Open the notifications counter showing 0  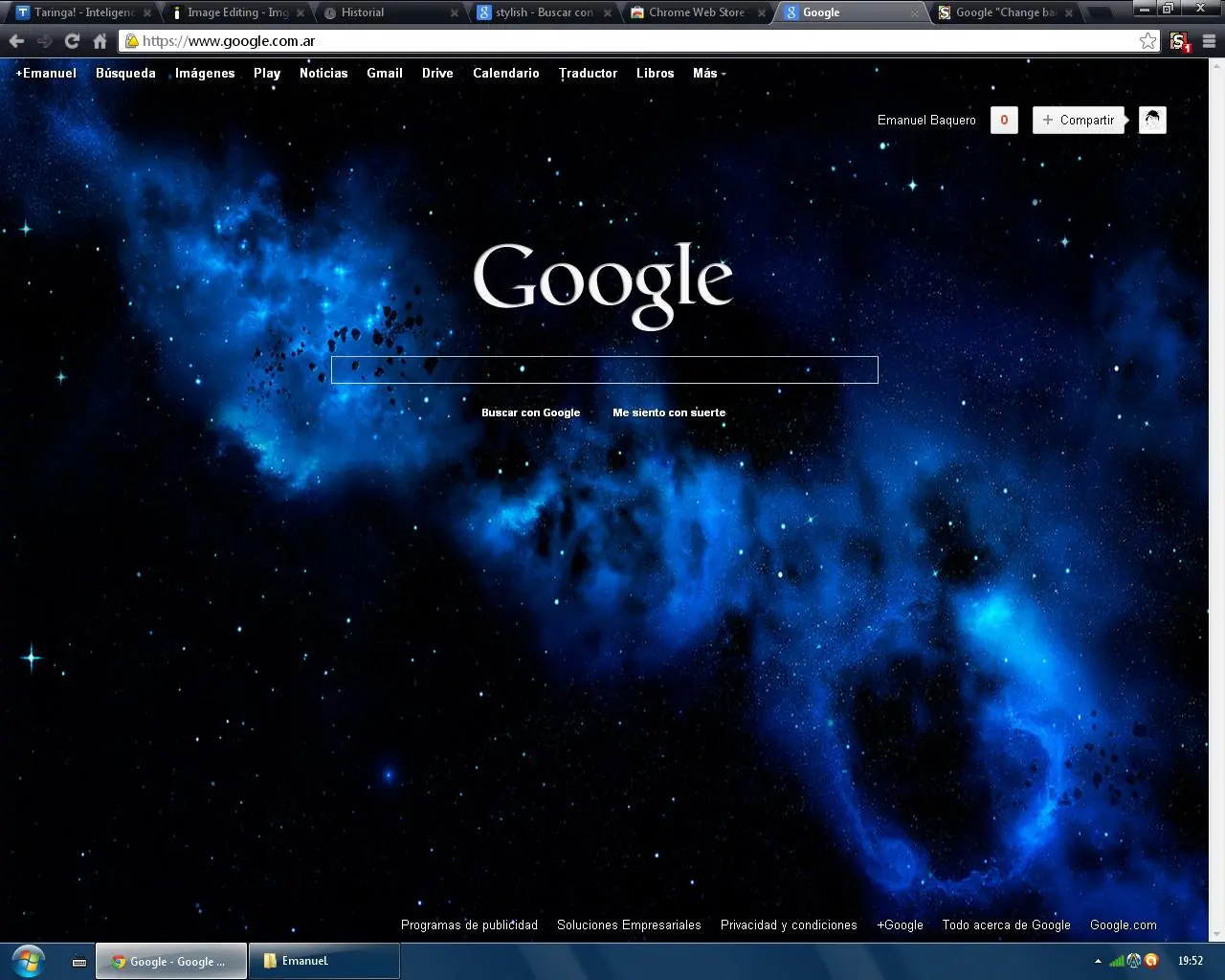1004,120
